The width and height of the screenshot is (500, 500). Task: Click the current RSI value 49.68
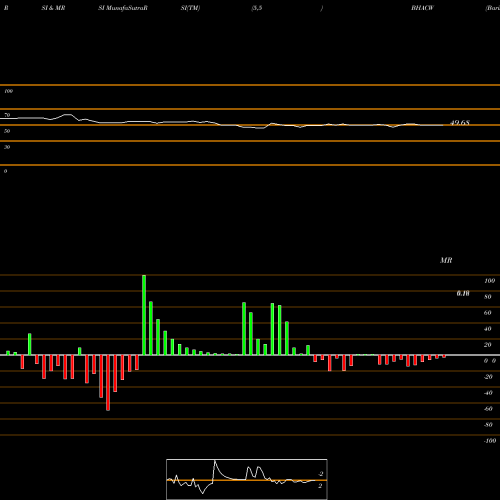coord(460,123)
